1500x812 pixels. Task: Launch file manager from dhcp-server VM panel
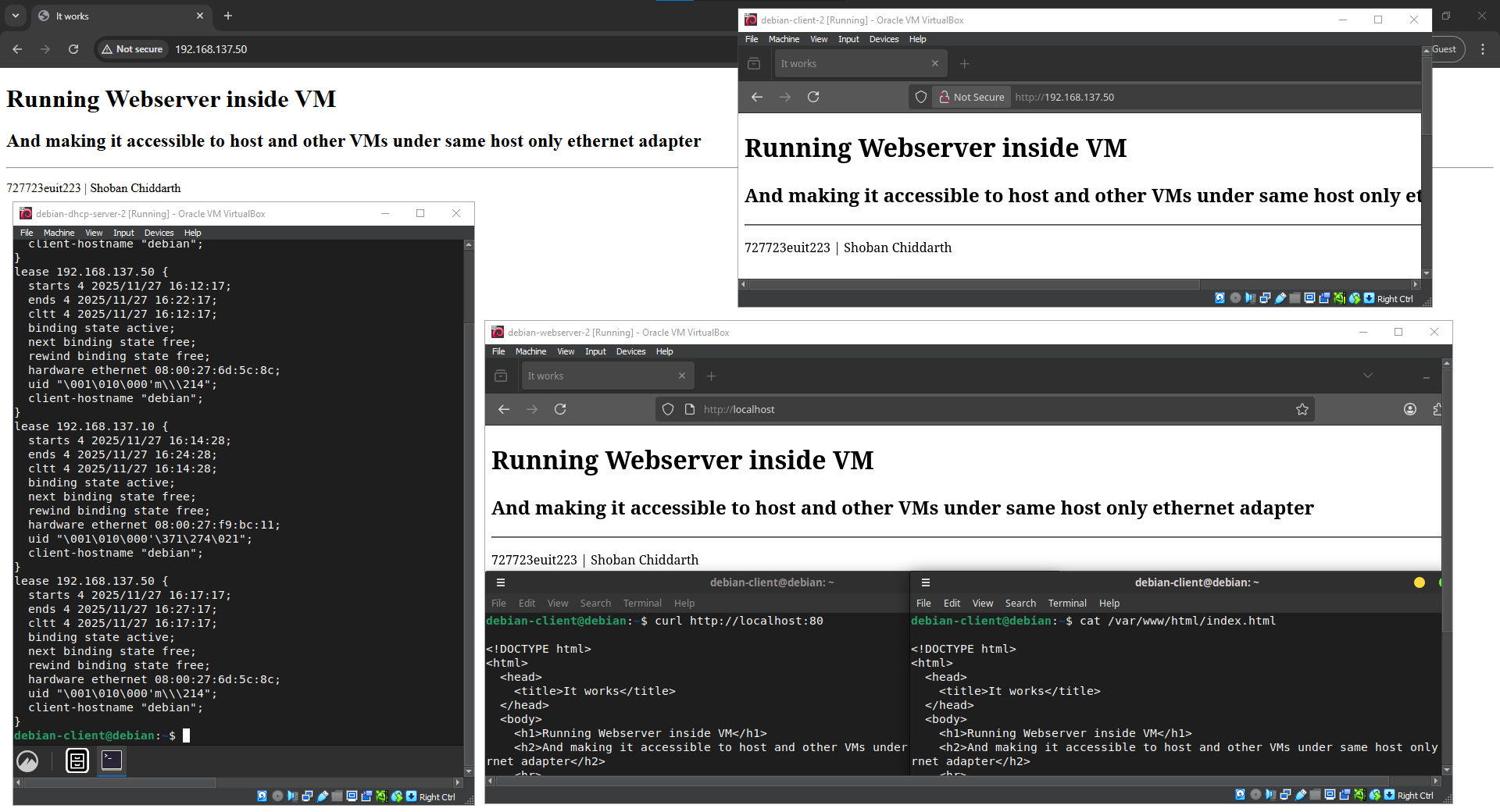point(77,760)
